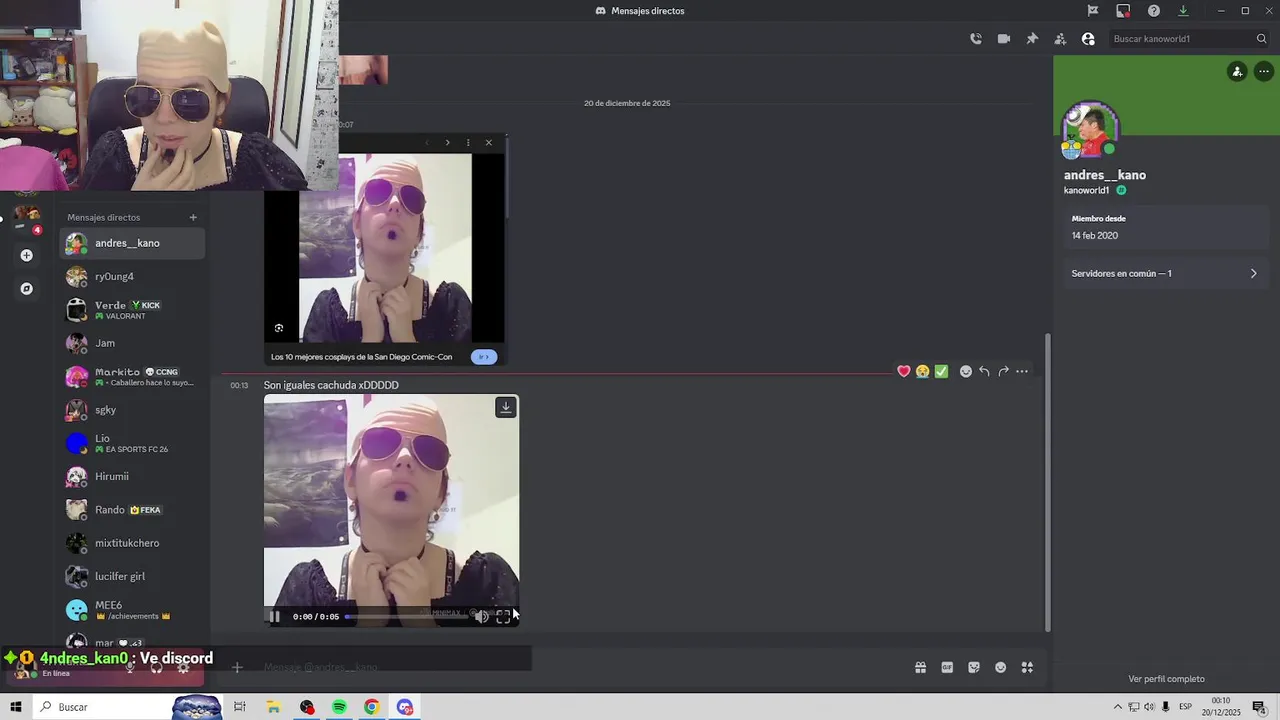Open the apps launcher in chat bar

tap(1027, 667)
